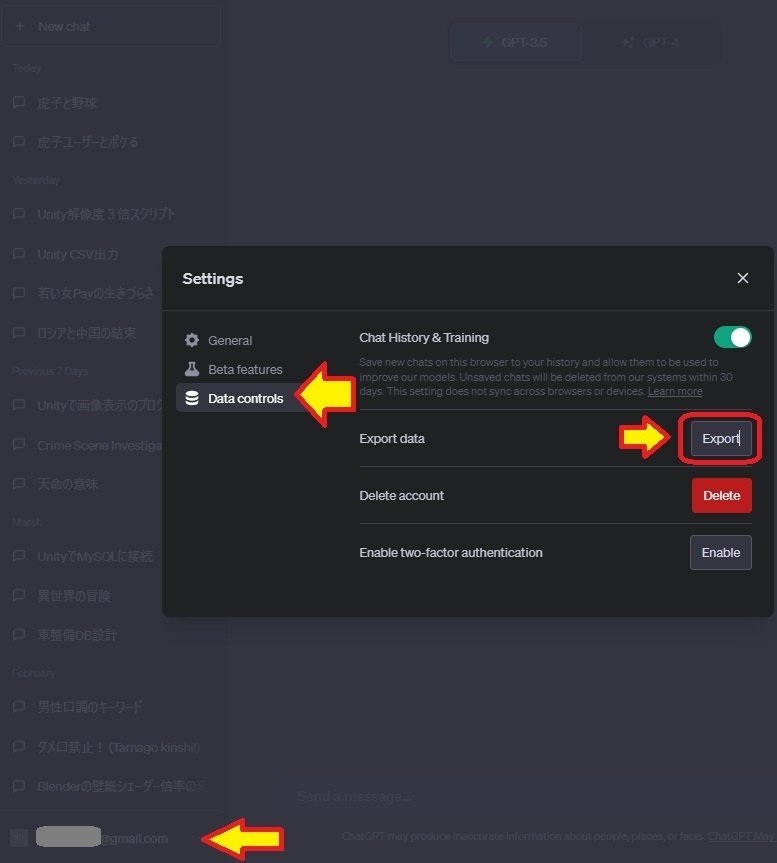Click the Export button
The image size is (777, 863).
click(721, 439)
